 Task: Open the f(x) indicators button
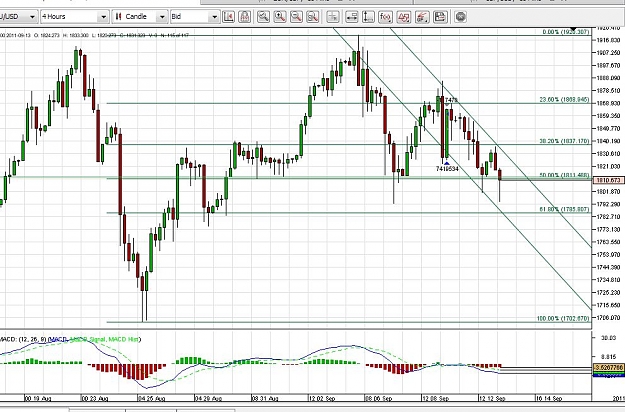coord(385,17)
